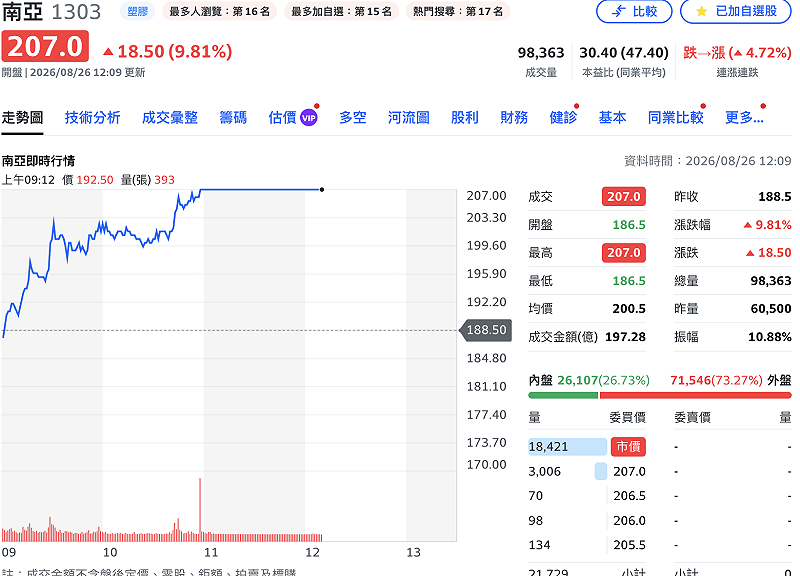
Task: Click the purple VIP badge icon
Action: [x=309, y=118]
